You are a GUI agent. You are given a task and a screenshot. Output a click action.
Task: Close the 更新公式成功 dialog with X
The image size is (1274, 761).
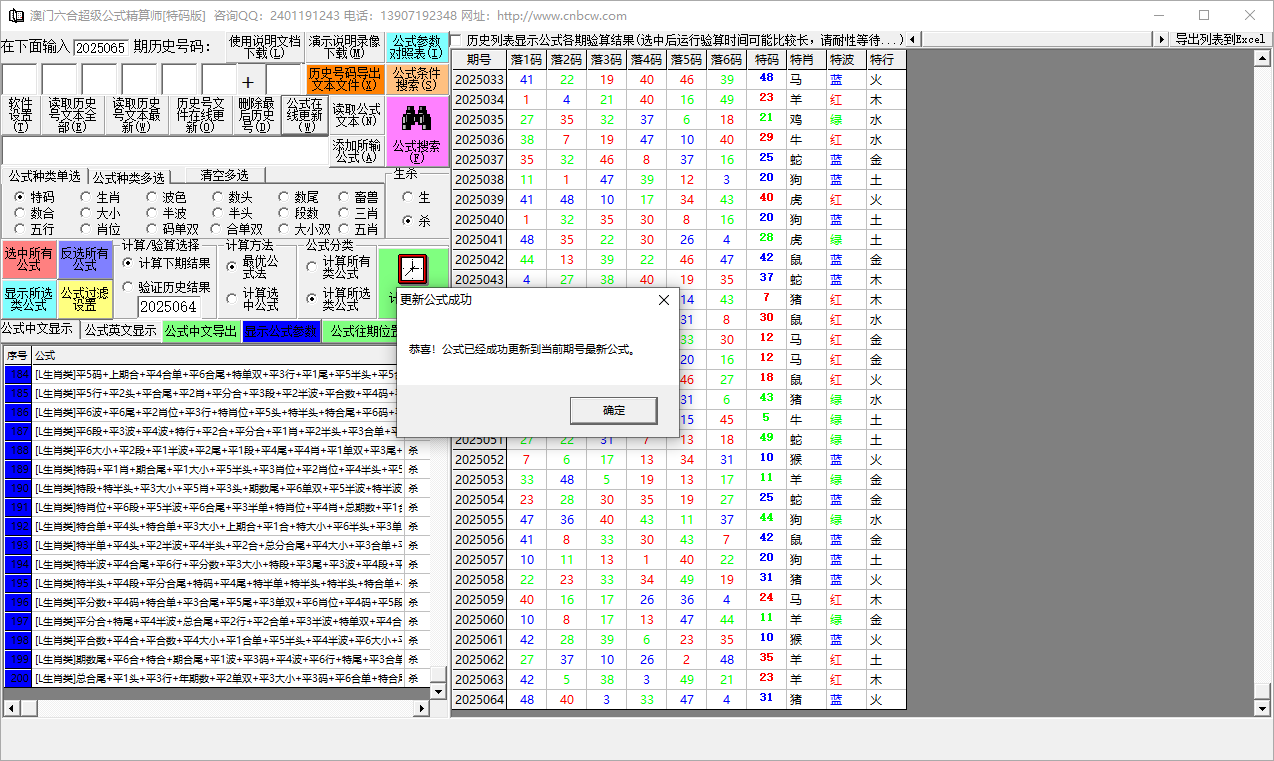[664, 300]
